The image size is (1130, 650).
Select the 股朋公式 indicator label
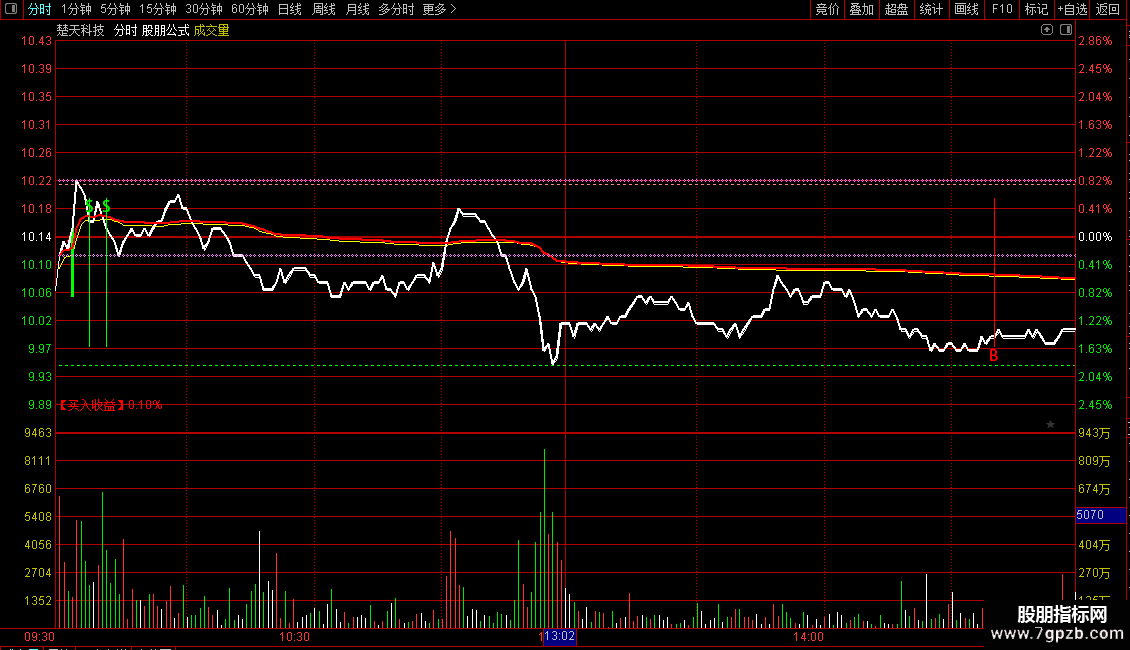(x=165, y=30)
